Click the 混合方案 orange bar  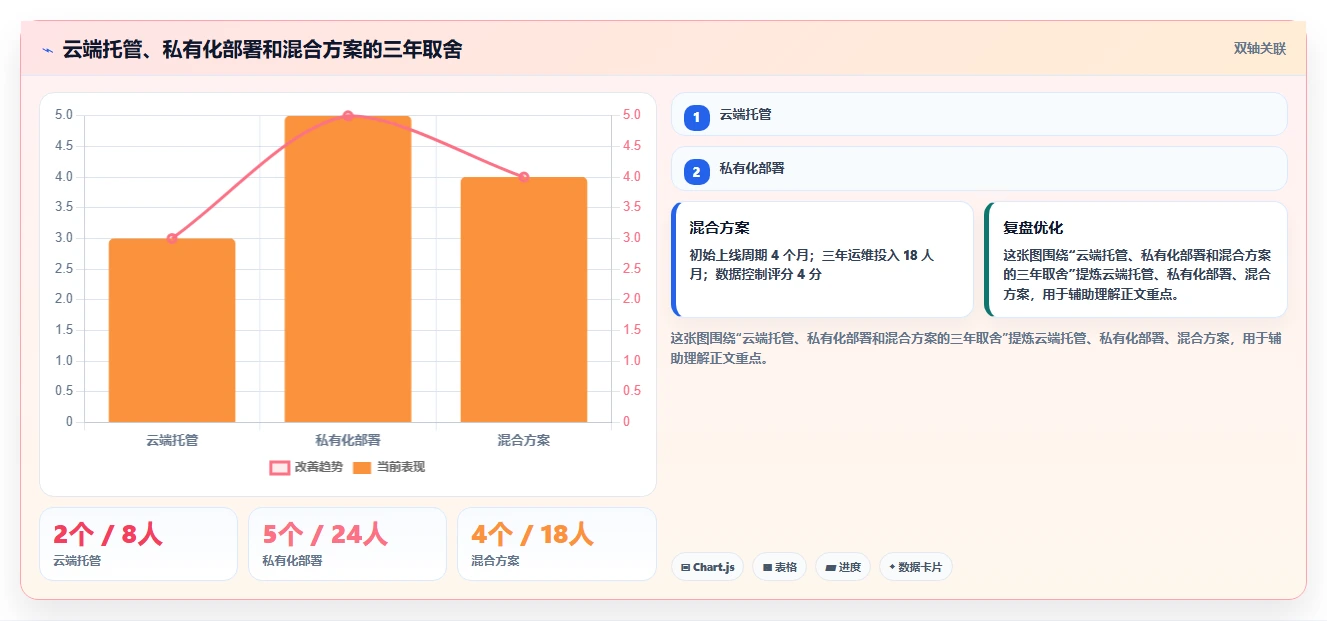[524, 300]
